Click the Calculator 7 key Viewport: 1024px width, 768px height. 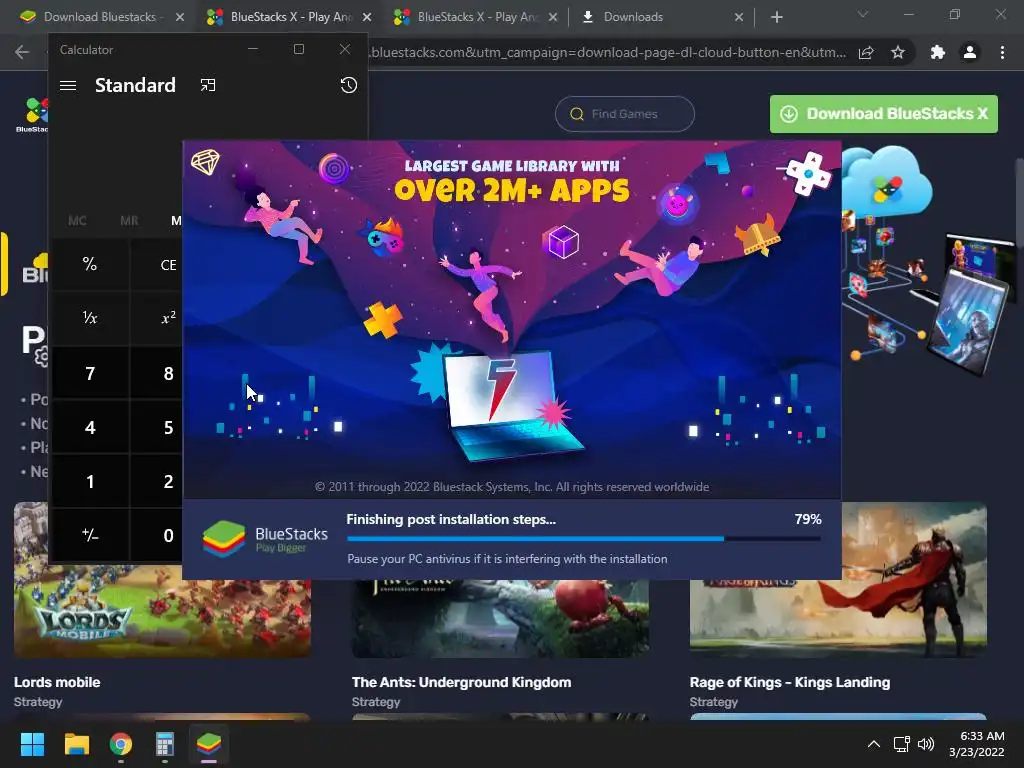click(90, 373)
